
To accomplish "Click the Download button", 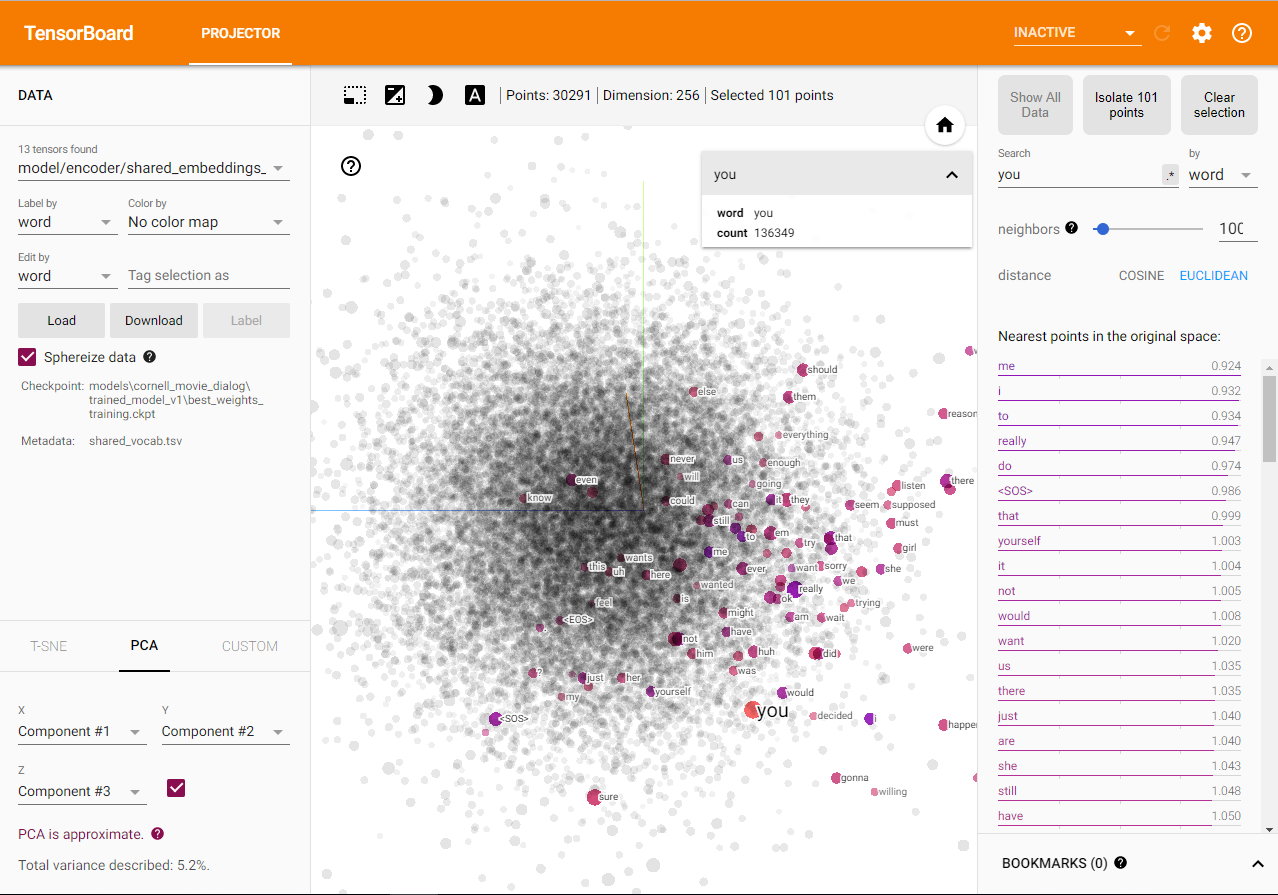I will 154,320.
